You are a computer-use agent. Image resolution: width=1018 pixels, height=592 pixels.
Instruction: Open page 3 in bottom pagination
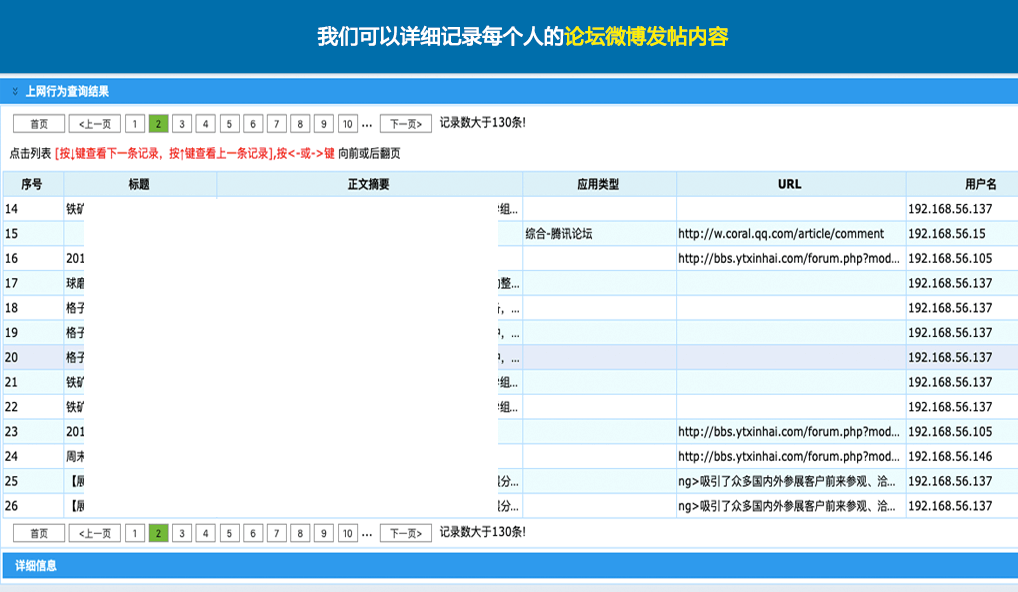coord(182,533)
